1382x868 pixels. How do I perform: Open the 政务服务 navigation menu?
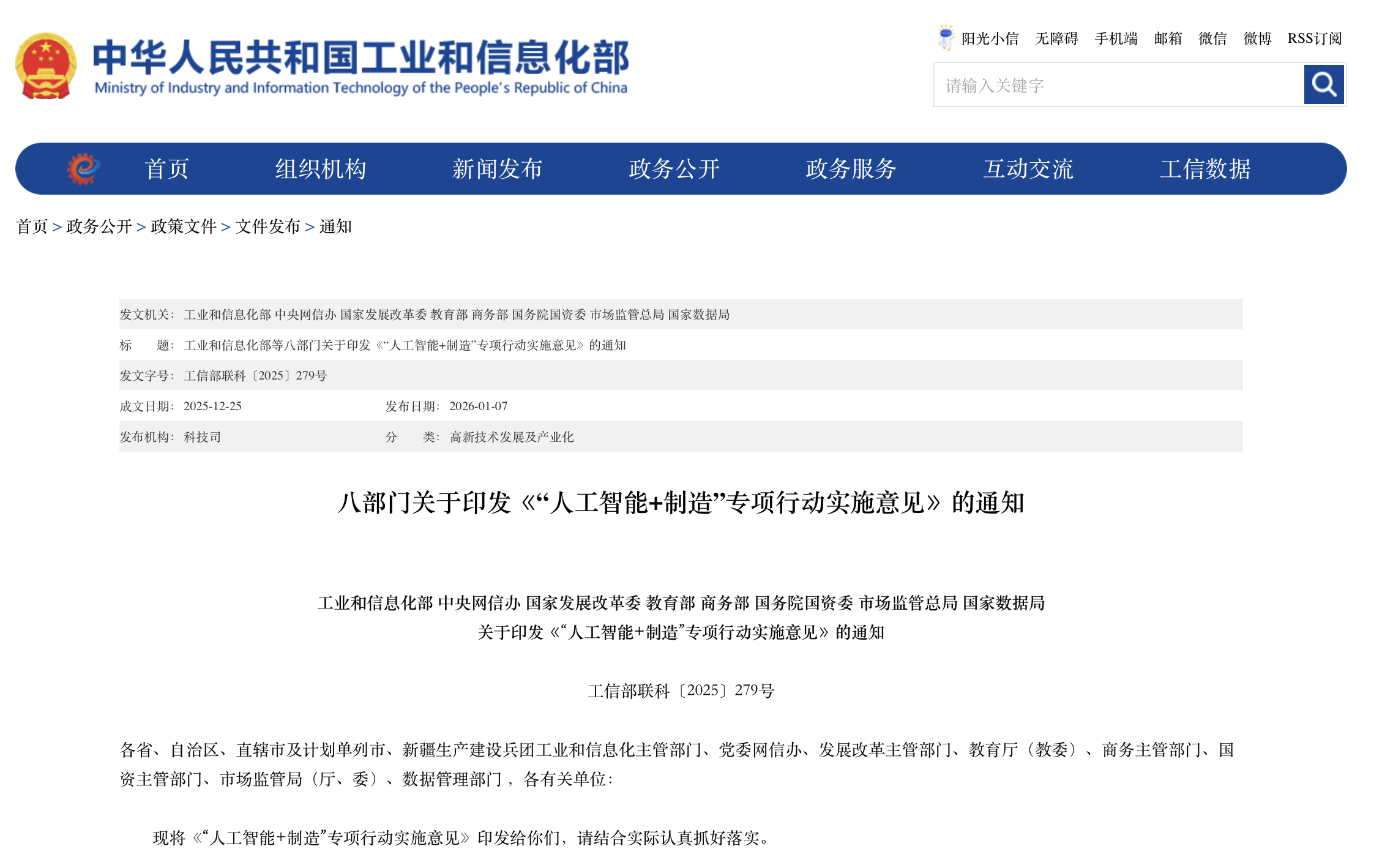[x=851, y=169]
